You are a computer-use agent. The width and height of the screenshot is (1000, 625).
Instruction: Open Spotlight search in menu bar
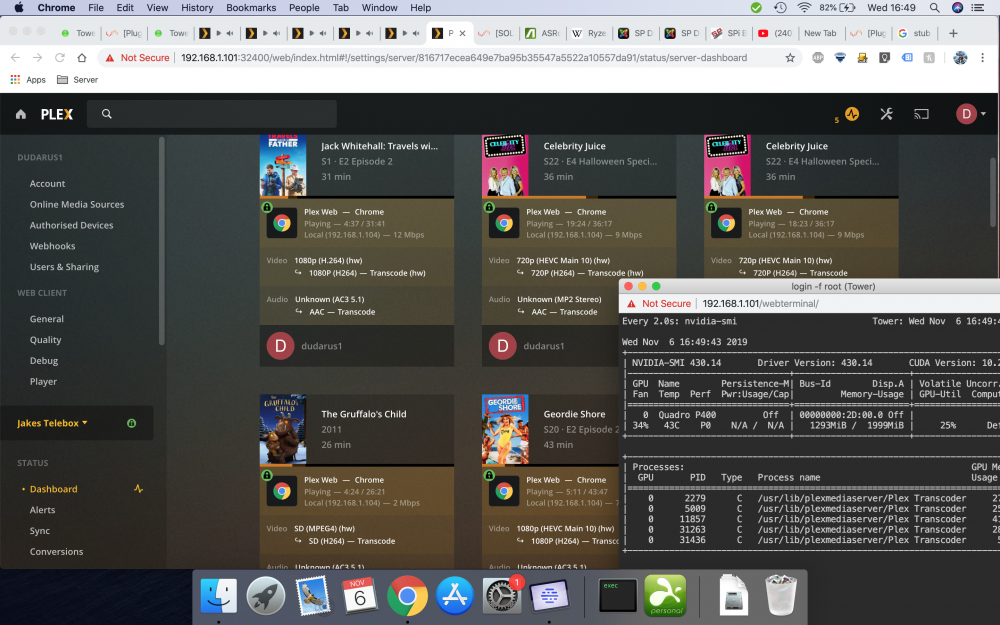934,8
